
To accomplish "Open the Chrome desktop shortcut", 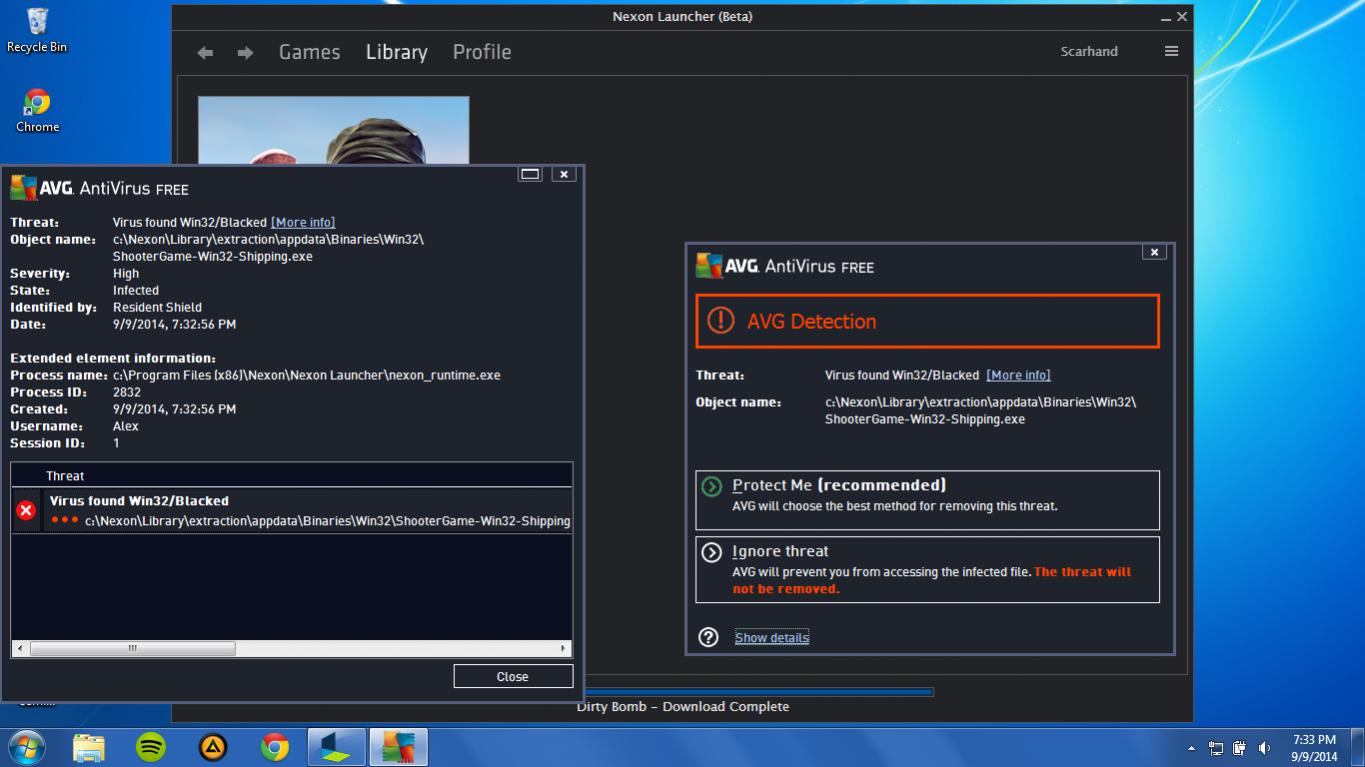I will pyautogui.click(x=37, y=110).
